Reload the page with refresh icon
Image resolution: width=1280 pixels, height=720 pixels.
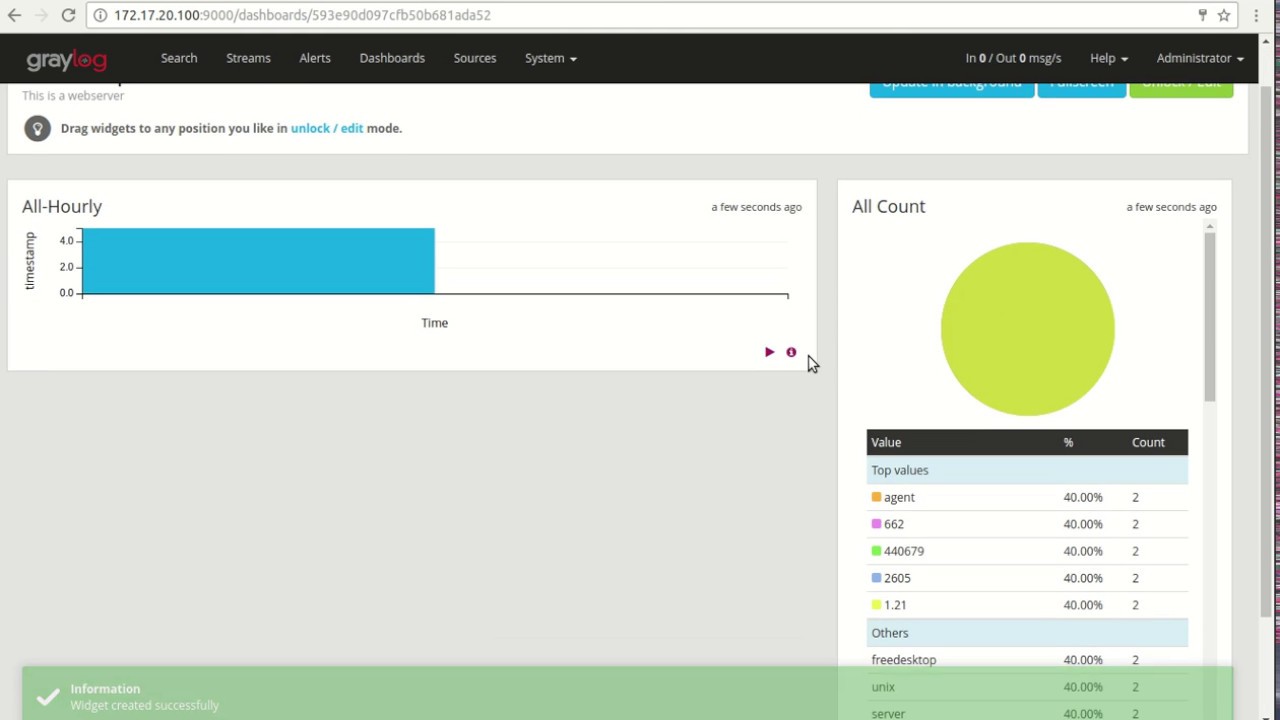pos(68,15)
